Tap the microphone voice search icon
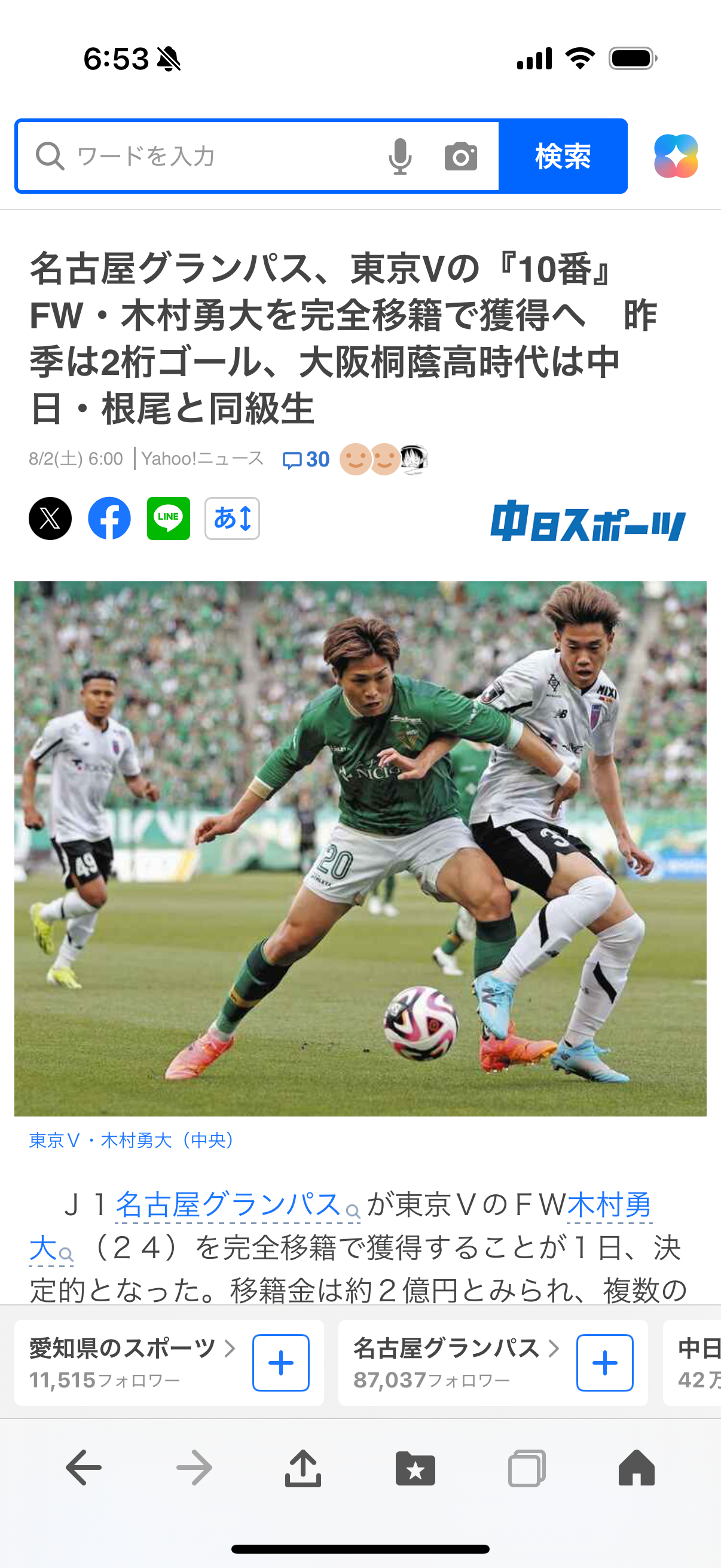 400,157
